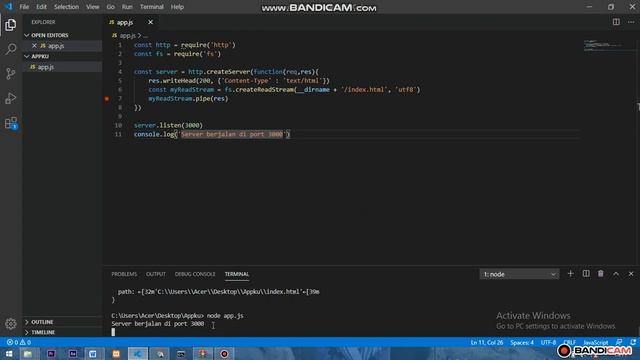Screen dimensions: 640x360
Task: Toggle the breakpoint on line 7
Action: pyautogui.click(x=107, y=99)
